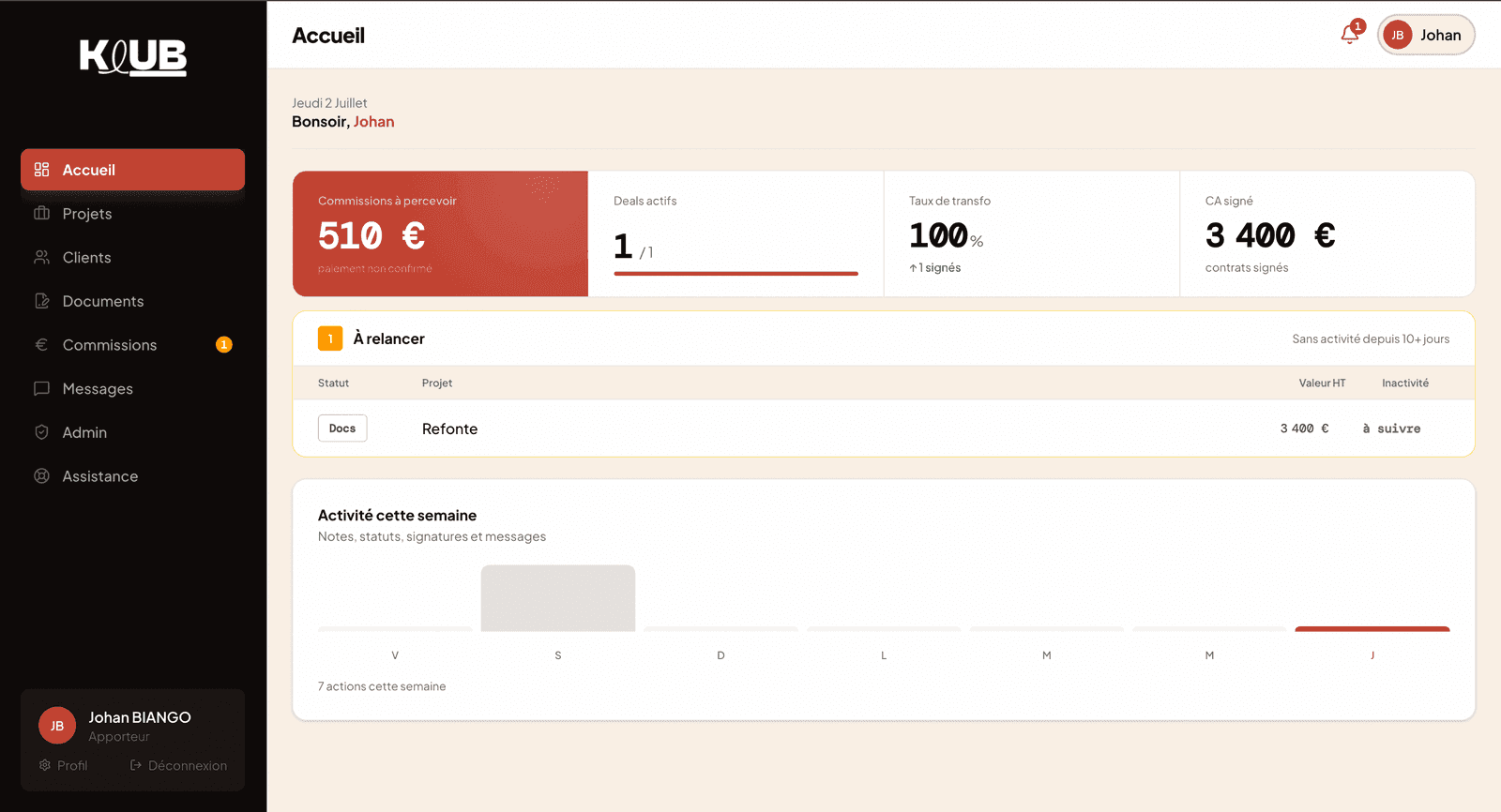Viewport: 1501px width, 812px height.
Task: Click the Taux de transfo card
Action: tap(1031, 233)
